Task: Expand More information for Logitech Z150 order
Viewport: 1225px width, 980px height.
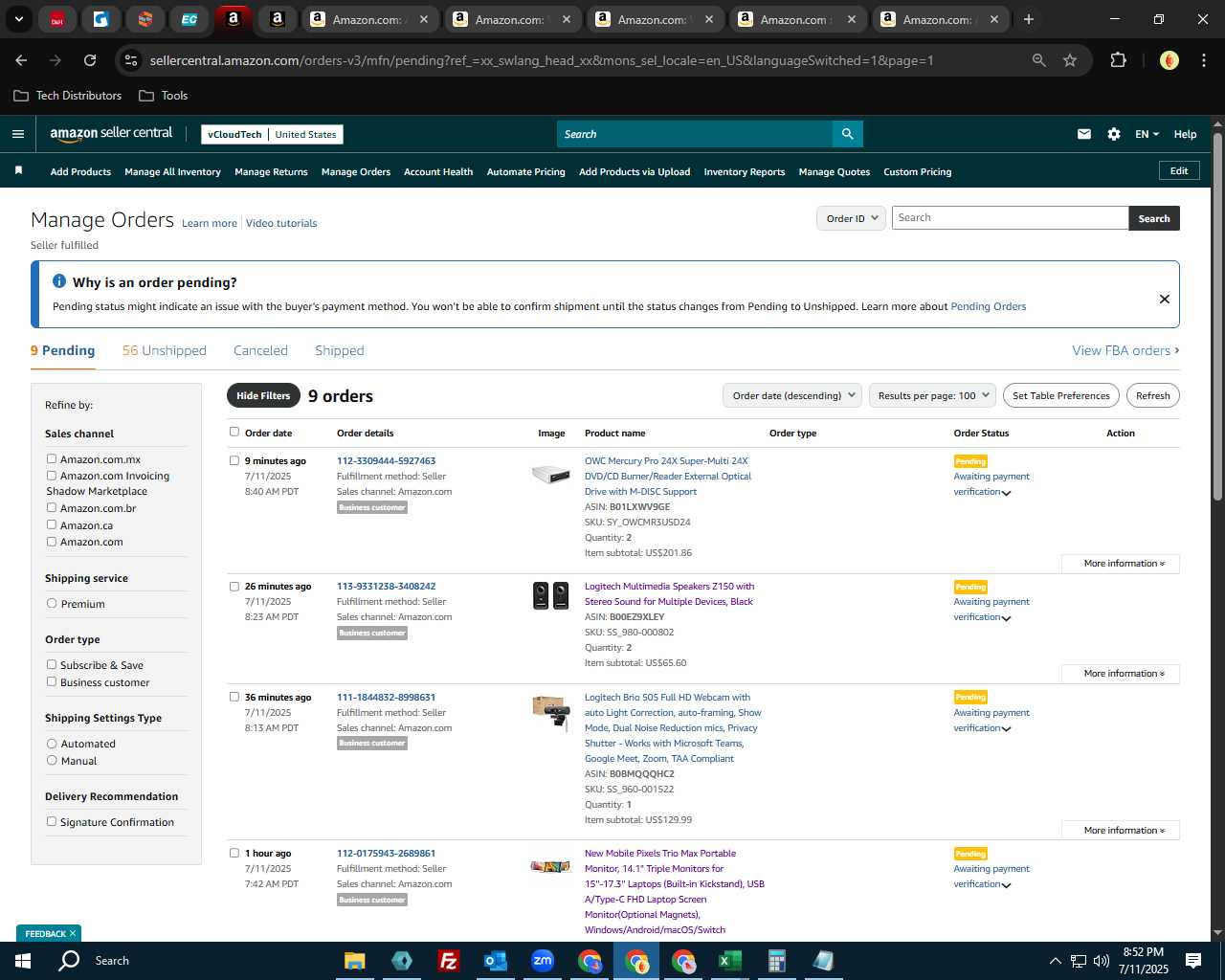Action: (1121, 674)
